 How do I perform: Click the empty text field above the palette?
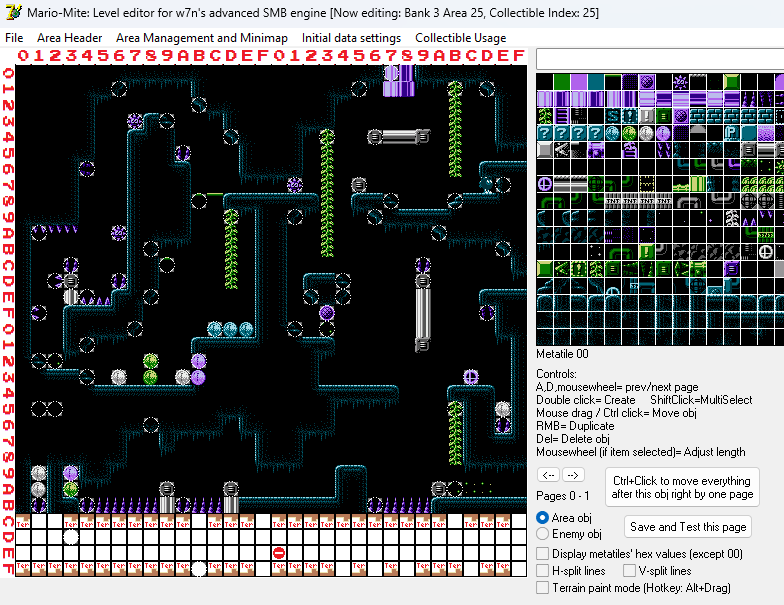click(x=660, y=59)
